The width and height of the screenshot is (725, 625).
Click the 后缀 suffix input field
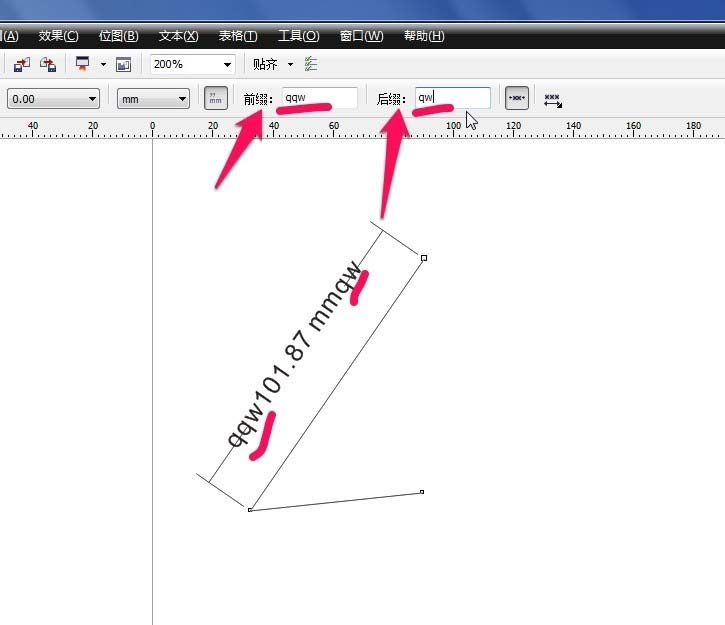pyautogui.click(x=453, y=98)
